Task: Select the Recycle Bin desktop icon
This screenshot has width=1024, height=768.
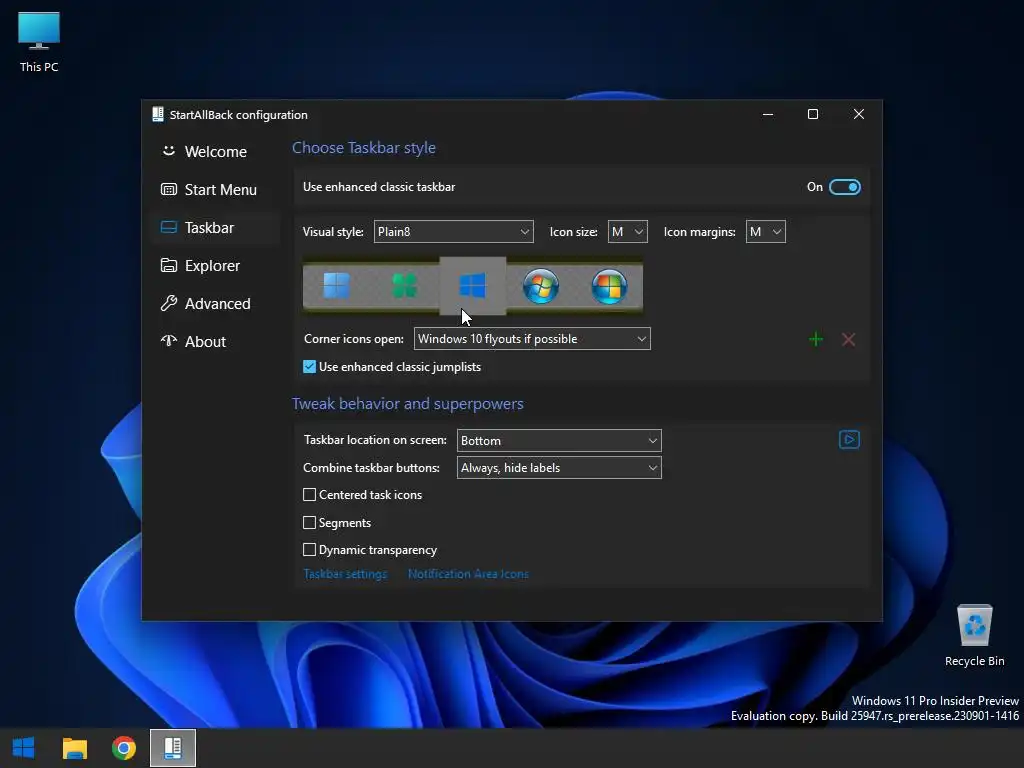Action: tap(974, 636)
